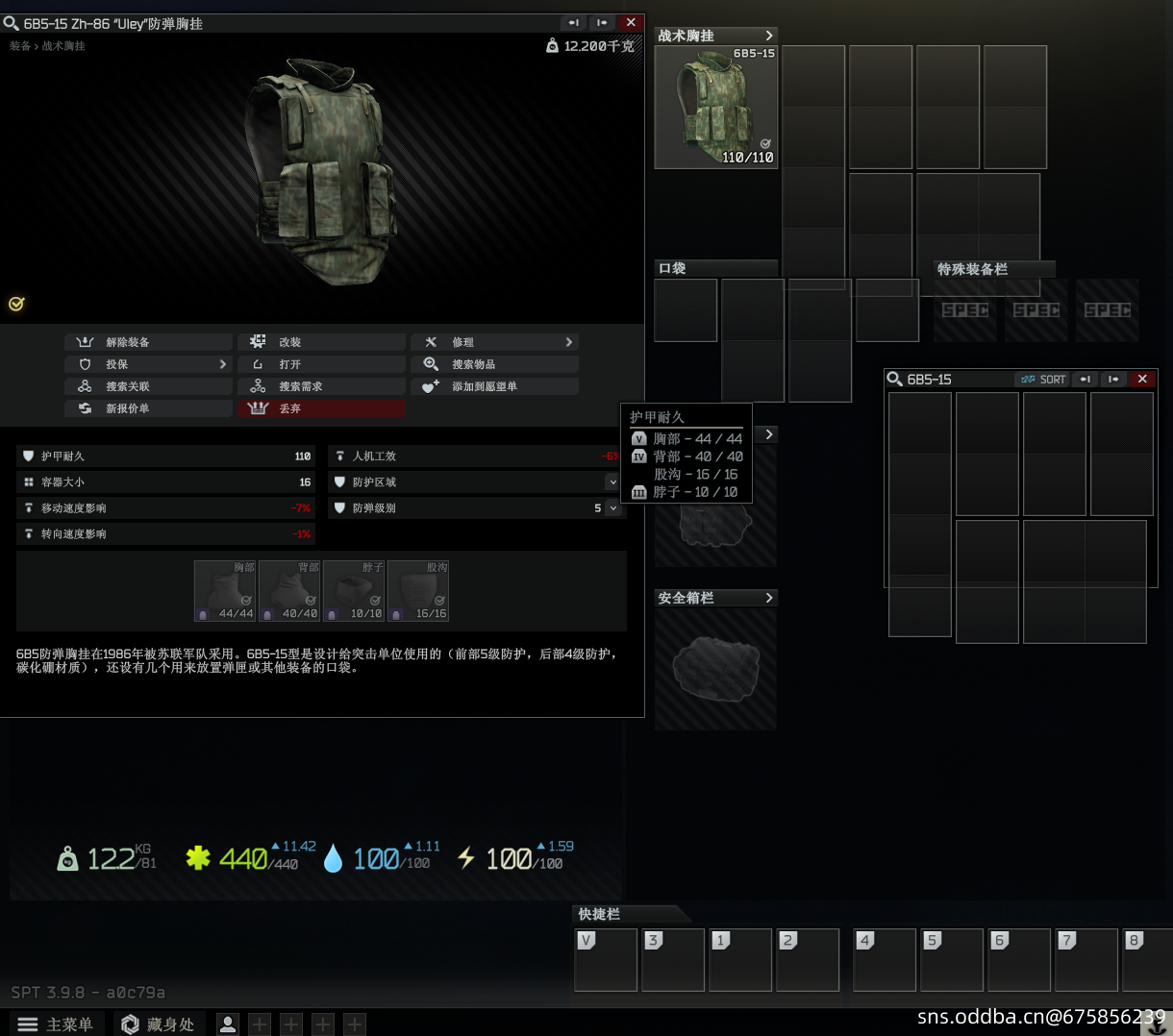Click the hideout hexagon icon beside 藏身处
The image size is (1173, 1036).
coord(130,1024)
